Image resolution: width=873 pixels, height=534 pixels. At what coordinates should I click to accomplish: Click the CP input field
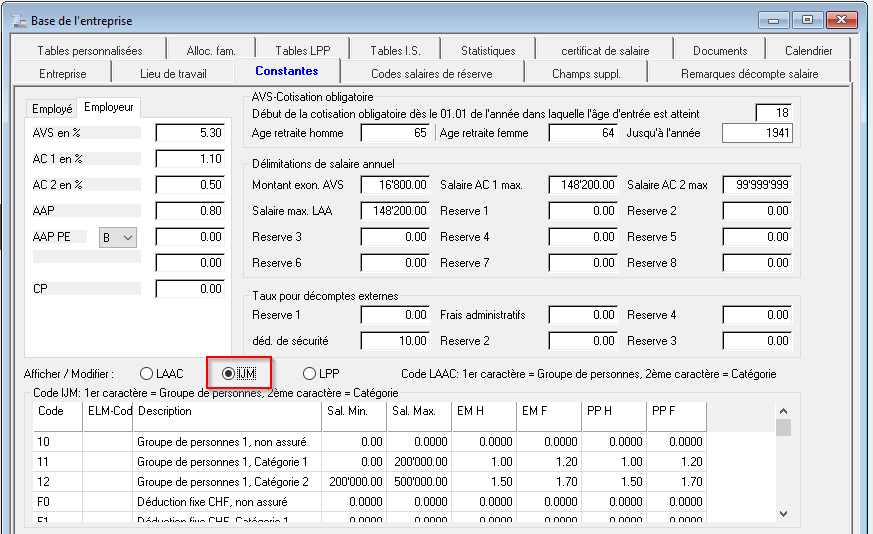point(190,289)
